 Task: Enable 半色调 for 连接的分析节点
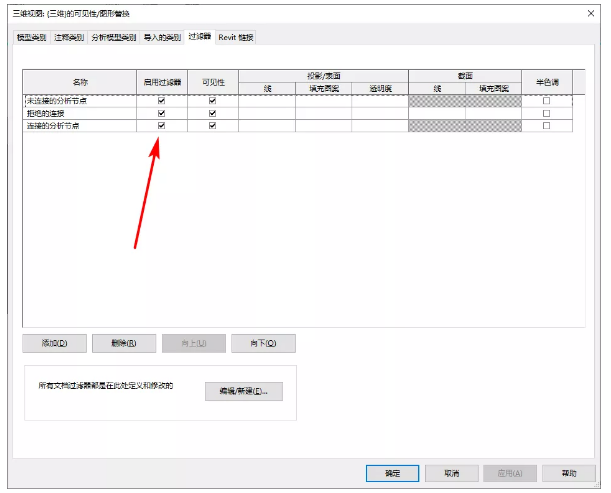point(546,125)
